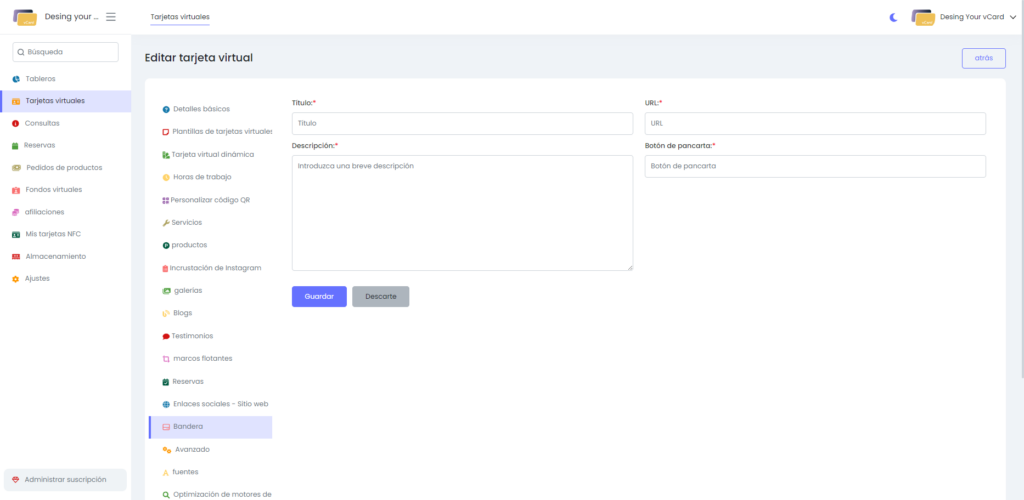Click the Descarte button

tap(380, 297)
